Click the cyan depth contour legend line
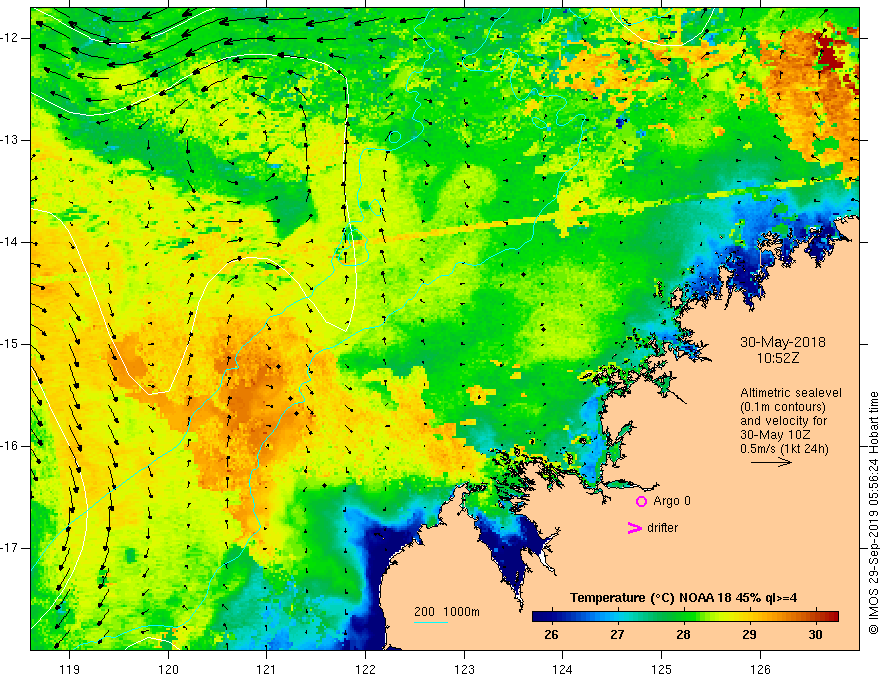The height and width of the screenshot is (680, 880). point(430,622)
